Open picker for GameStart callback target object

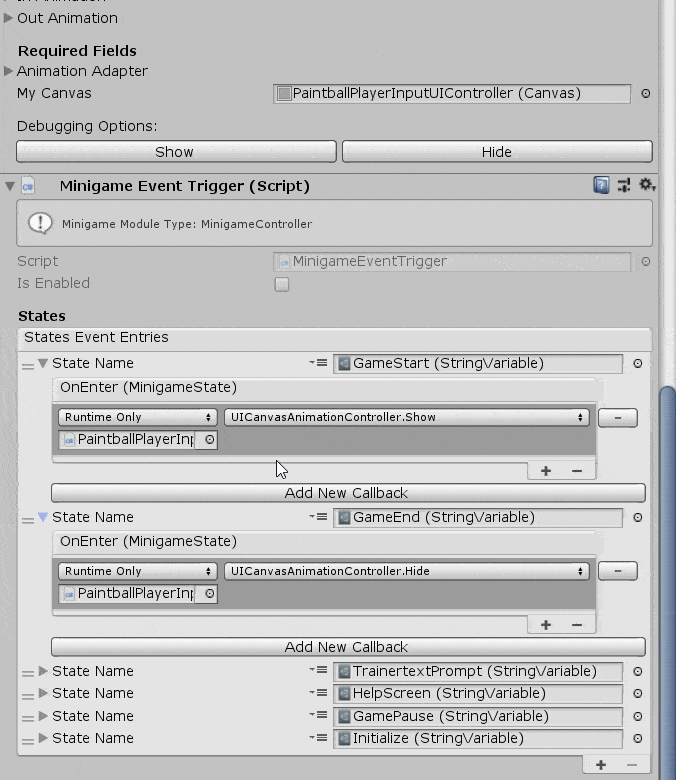pyautogui.click(x=209, y=440)
